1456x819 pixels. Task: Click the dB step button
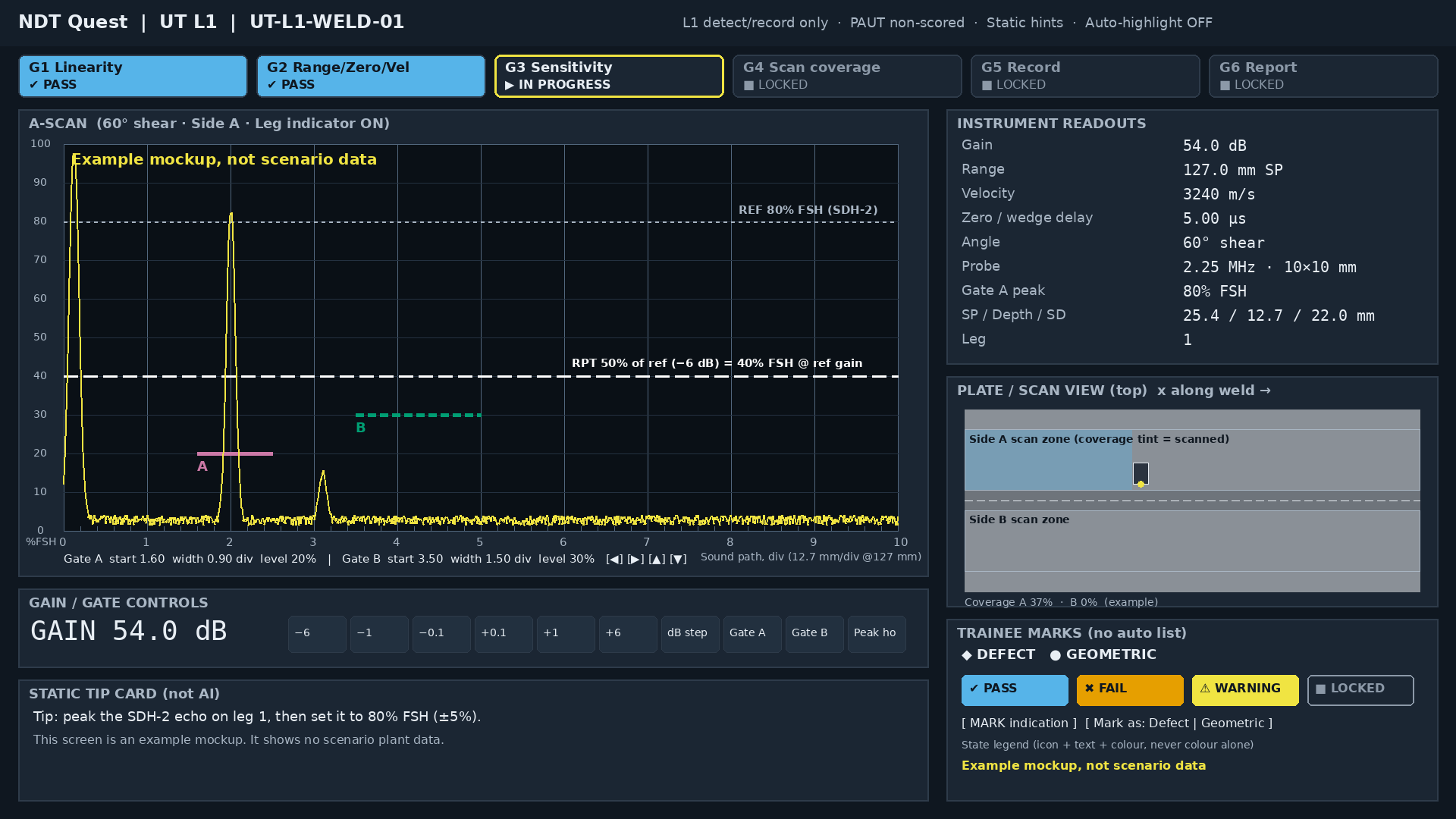(690, 634)
